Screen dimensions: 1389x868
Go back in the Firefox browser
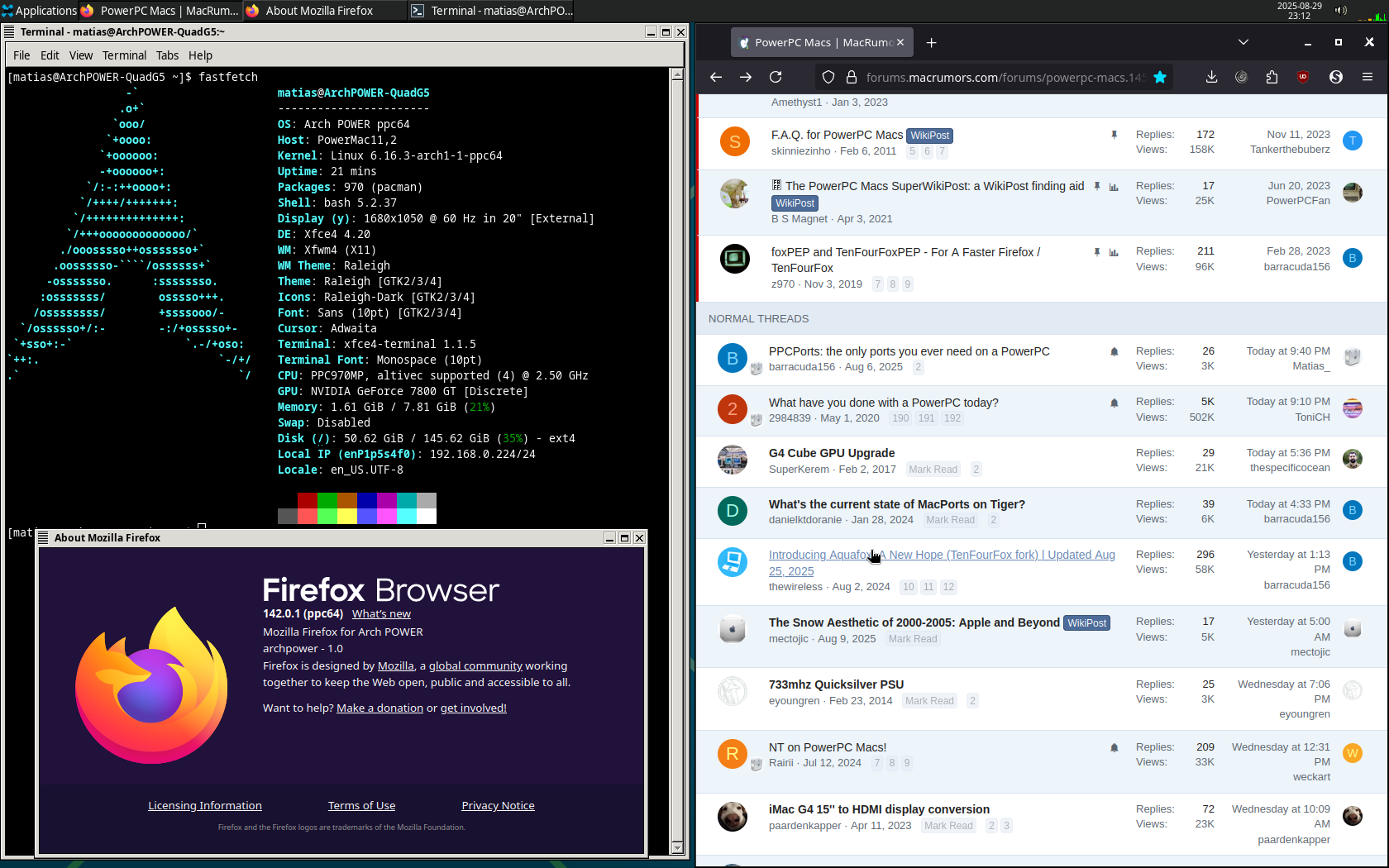716,77
